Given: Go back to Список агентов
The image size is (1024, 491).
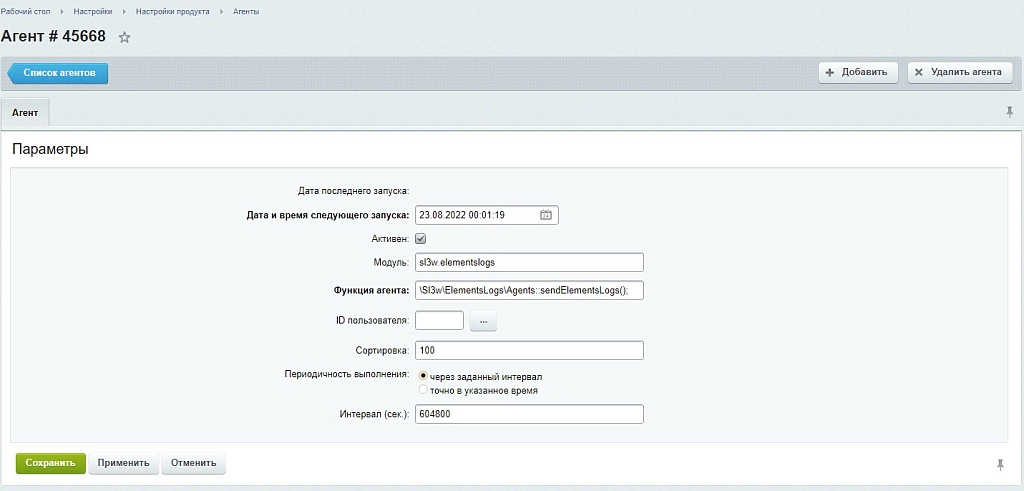Looking at the screenshot, I should (x=58, y=73).
